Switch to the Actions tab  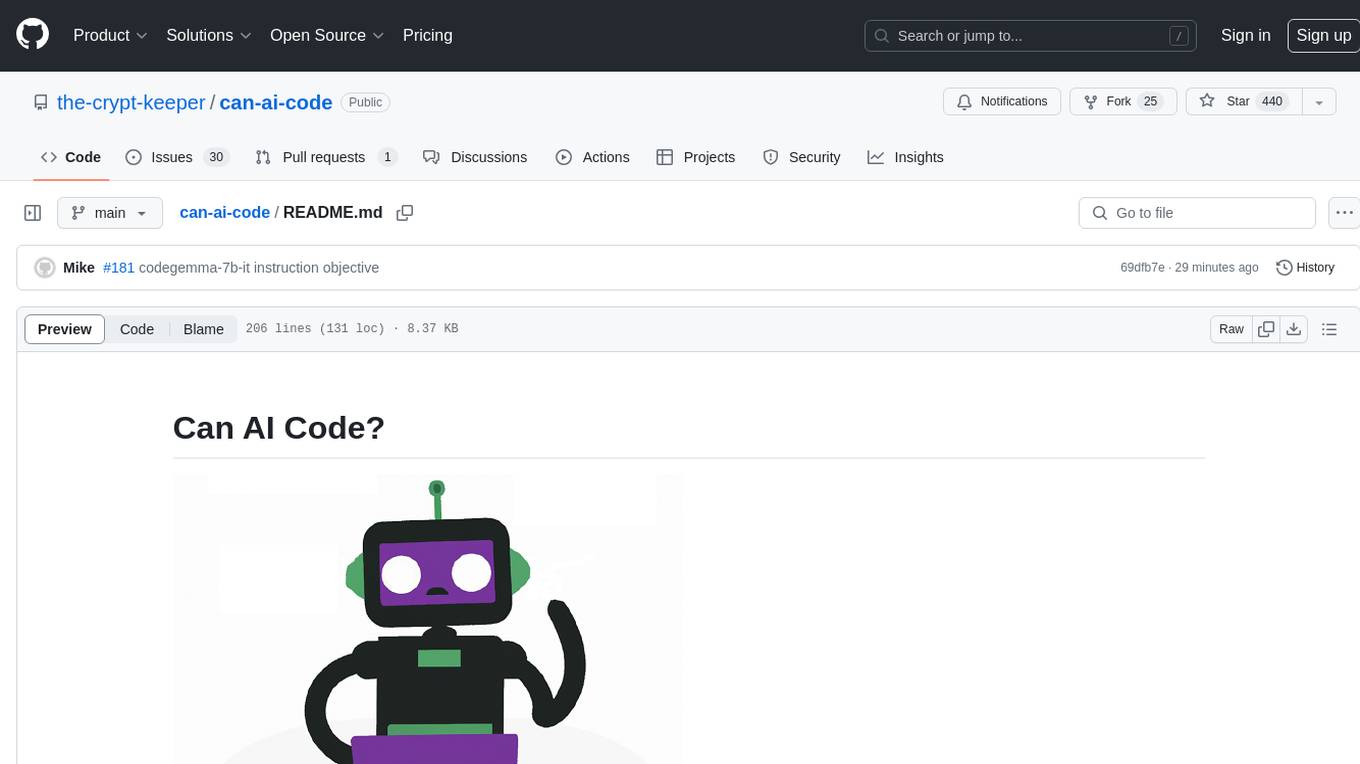pyautogui.click(x=593, y=157)
